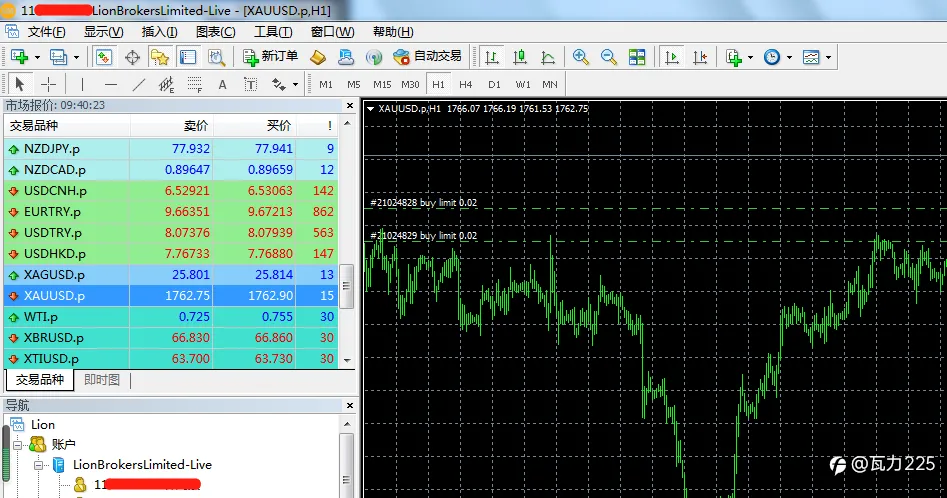The image size is (947, 498).
Task: Expand the indicators dropdown arrow
Action: coord(750,57)
